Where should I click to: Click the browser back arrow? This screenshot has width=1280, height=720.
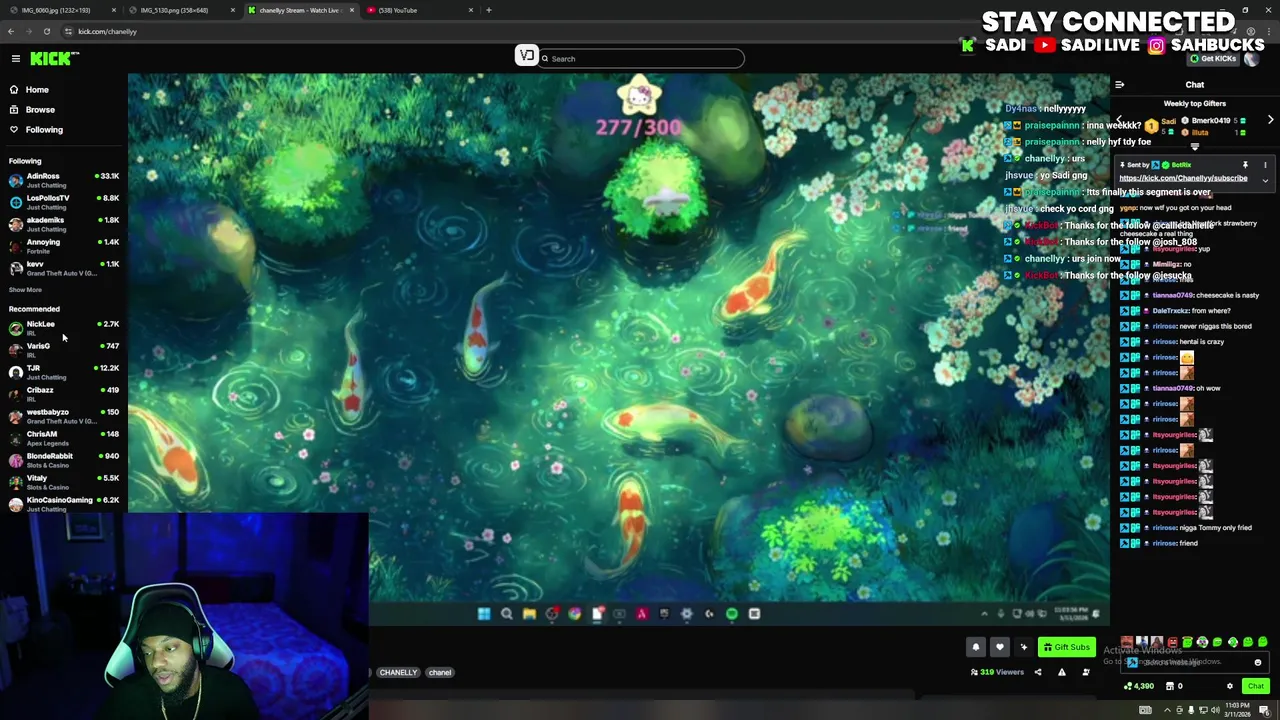click(x=11, y=31)
